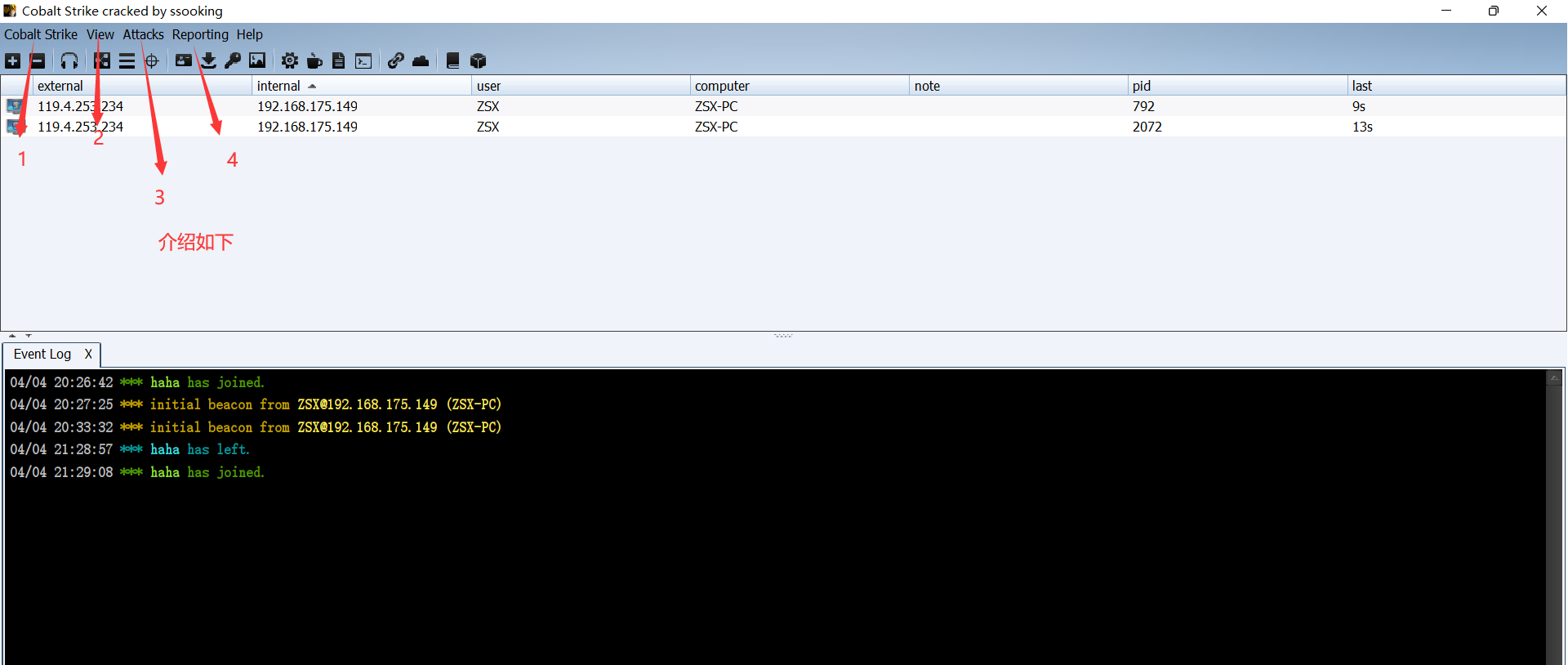The height and width of the screenshot is (665, 1568).
Task: Click log line at 21:29:08
Action: pyautogui.click(x=137, y=472)
